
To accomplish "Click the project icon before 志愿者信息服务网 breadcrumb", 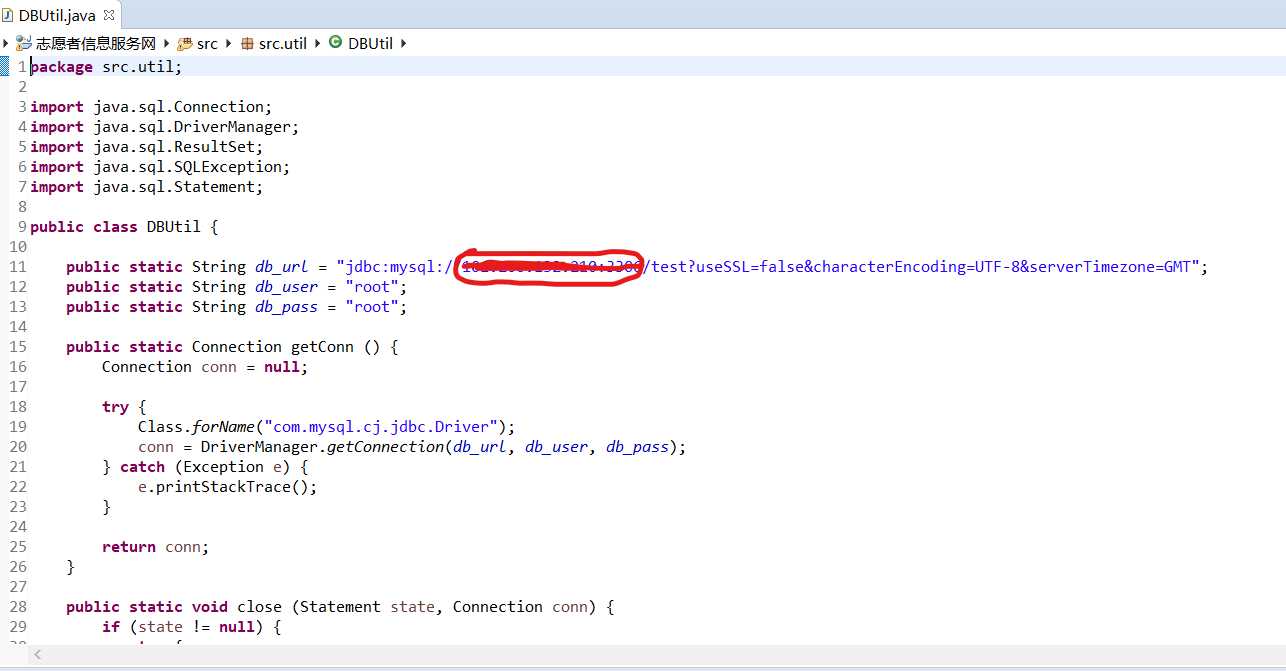I will click(24, 43).
